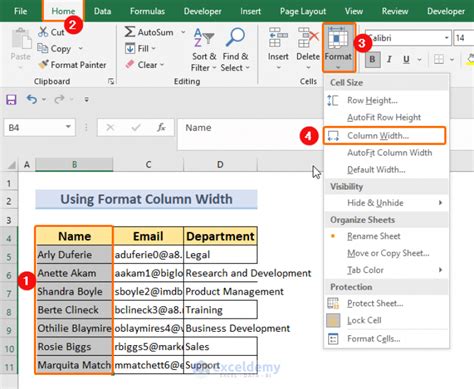The height and width of the screenshot is (389, 474).
Task: Select column B header
Action: [x=74, y=164]
